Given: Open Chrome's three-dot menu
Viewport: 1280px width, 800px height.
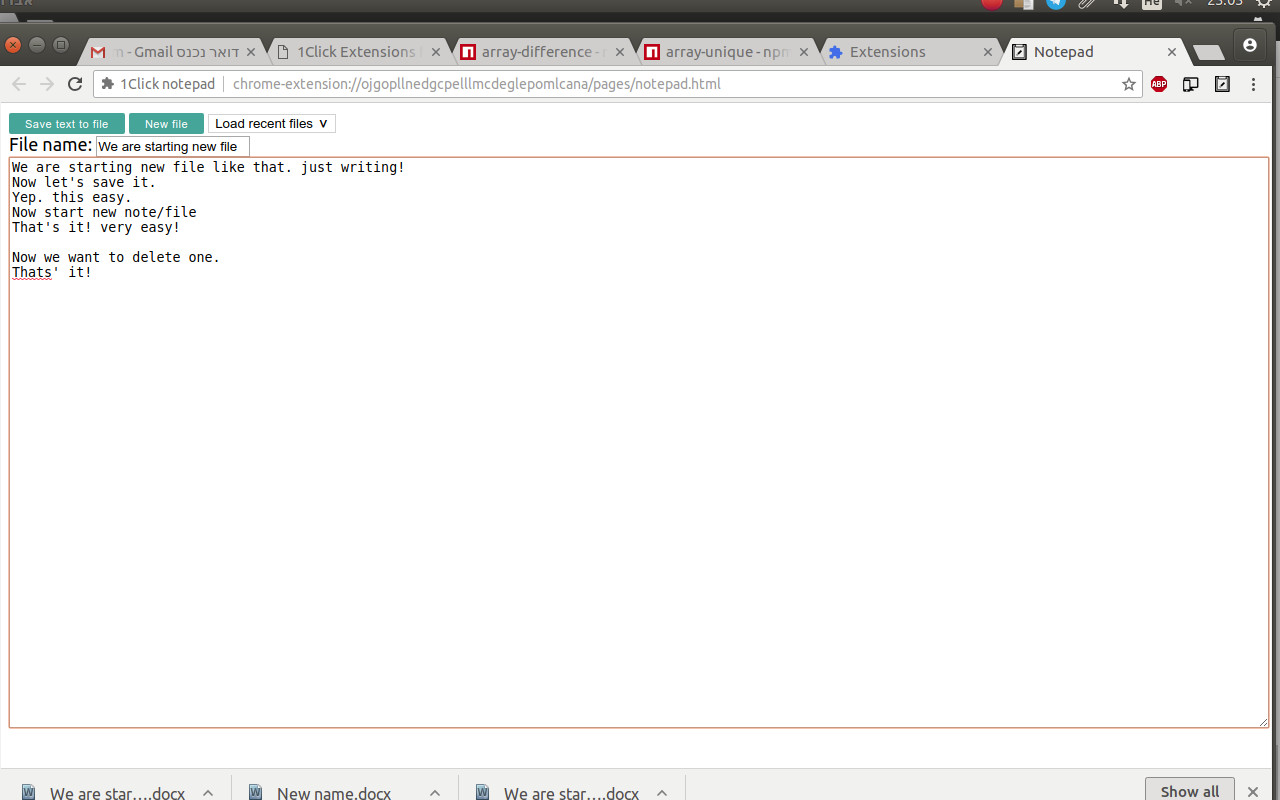Looking at the screenshot, I should [1253, 84].
